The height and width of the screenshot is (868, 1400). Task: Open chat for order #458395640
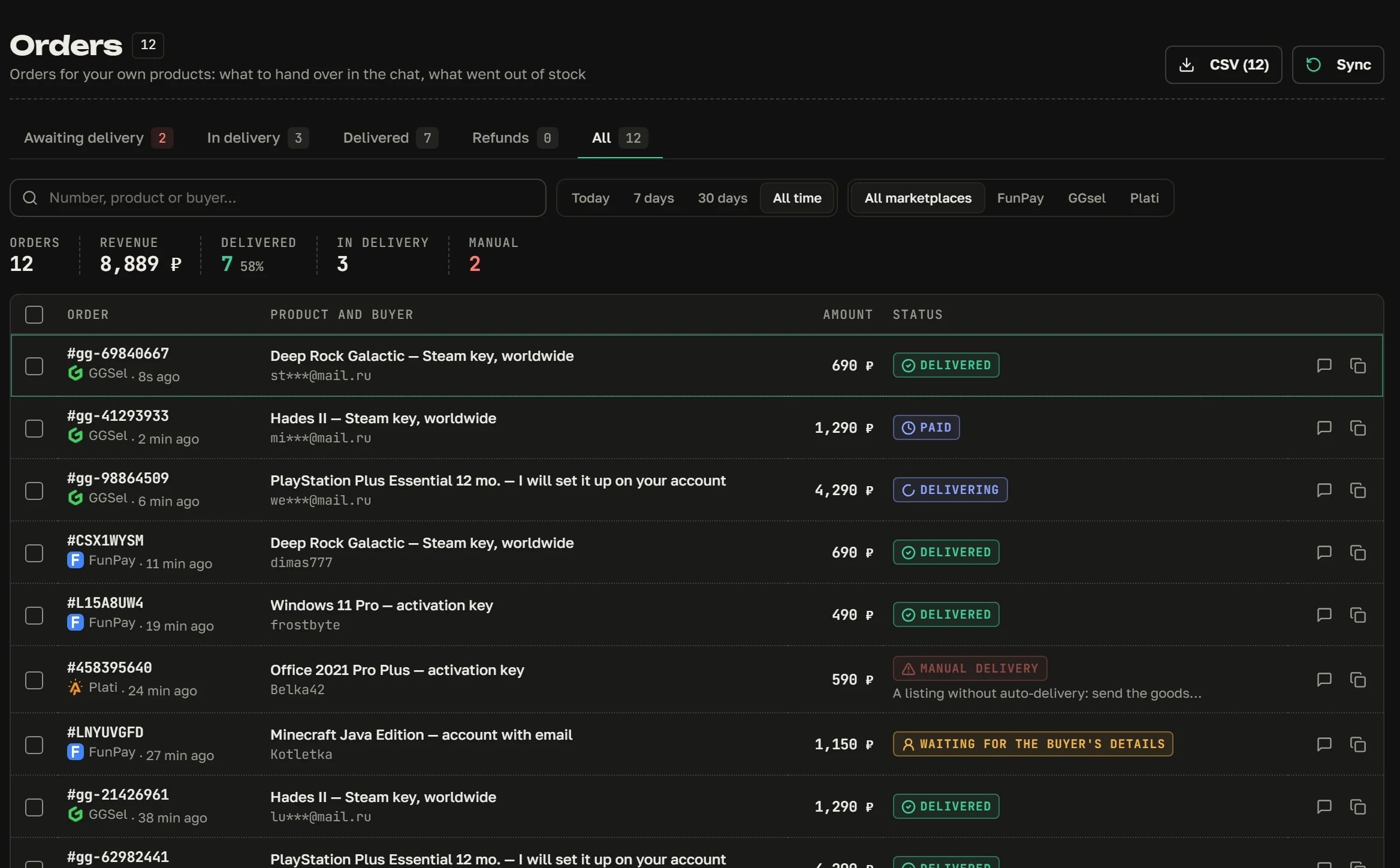(x=1324, y=680)
